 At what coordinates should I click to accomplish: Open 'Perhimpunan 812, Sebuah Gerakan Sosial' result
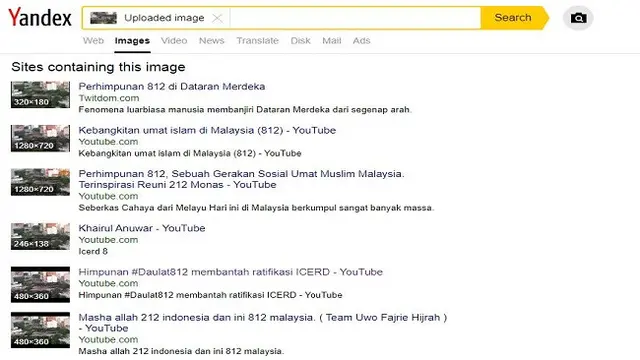(x=241, y=179)
